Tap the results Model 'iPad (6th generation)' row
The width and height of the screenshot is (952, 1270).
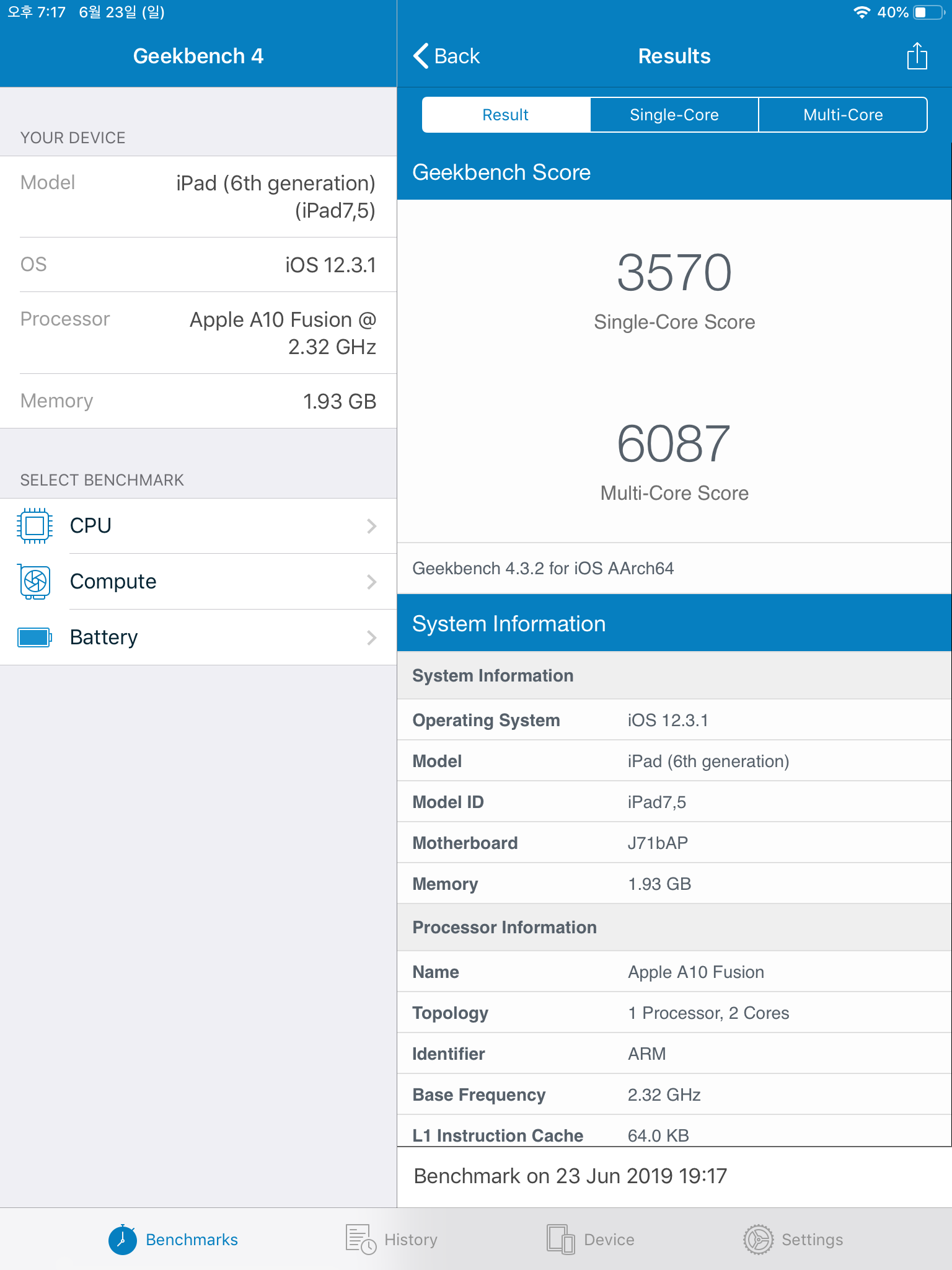click(674, 761)
